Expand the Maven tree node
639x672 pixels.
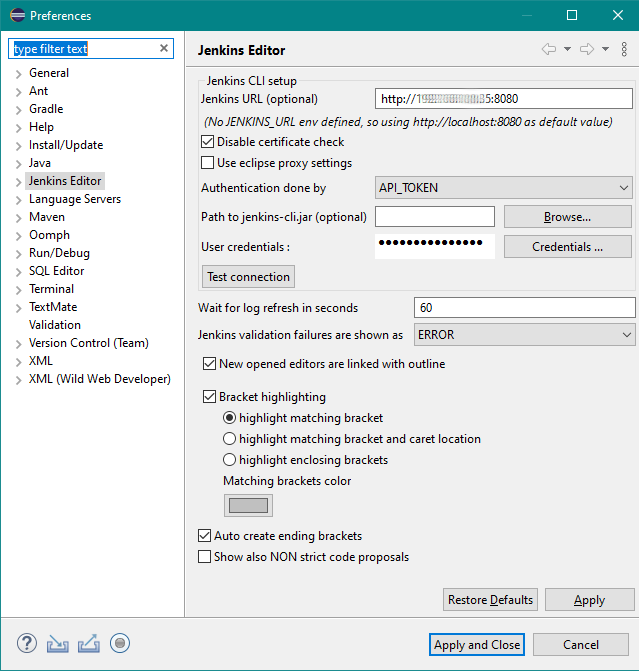pyautogui.click(x=18, y=218)
